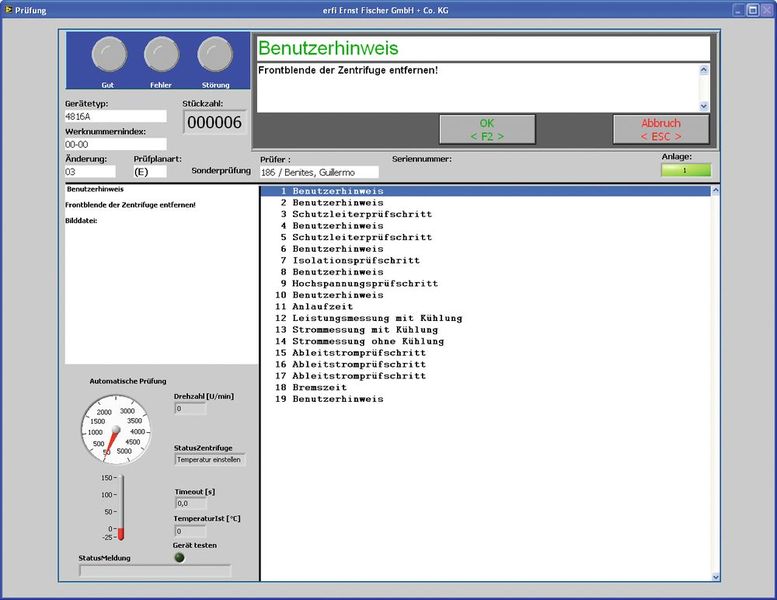The width and height of the screenshot is (777, 600).
Task: Click the Gut indicator lamp
Action: (x=109, y=54)
